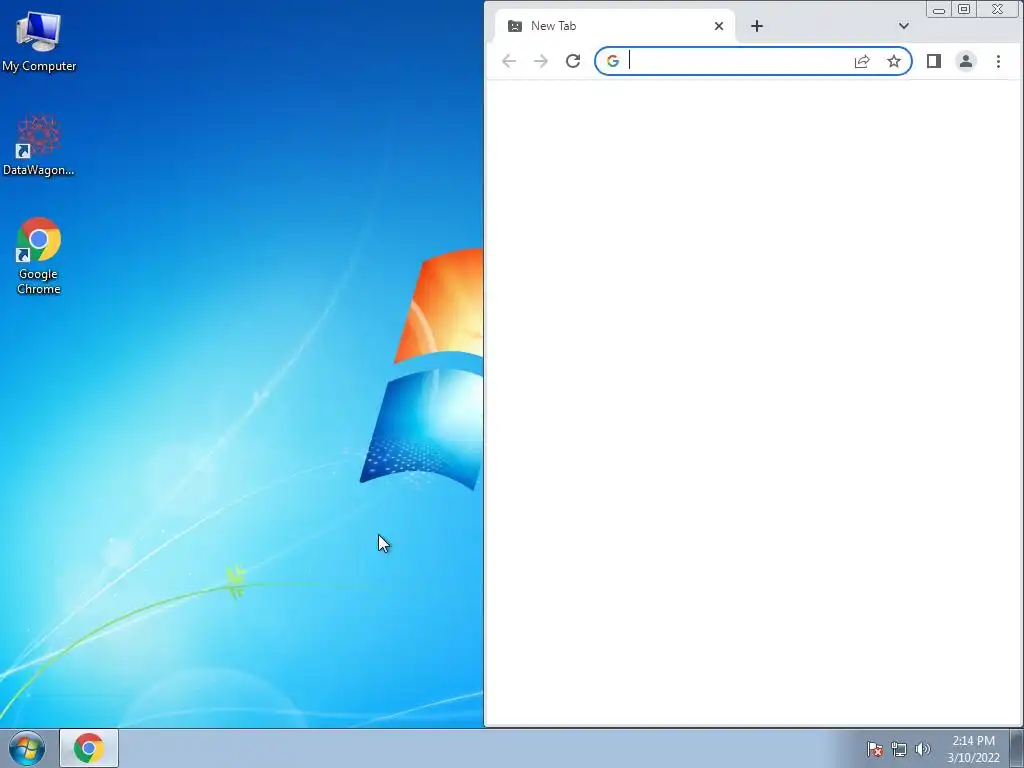The image size is (1024, 768).
Task: Open Chrome's three-dot menu
Action: 998,61
